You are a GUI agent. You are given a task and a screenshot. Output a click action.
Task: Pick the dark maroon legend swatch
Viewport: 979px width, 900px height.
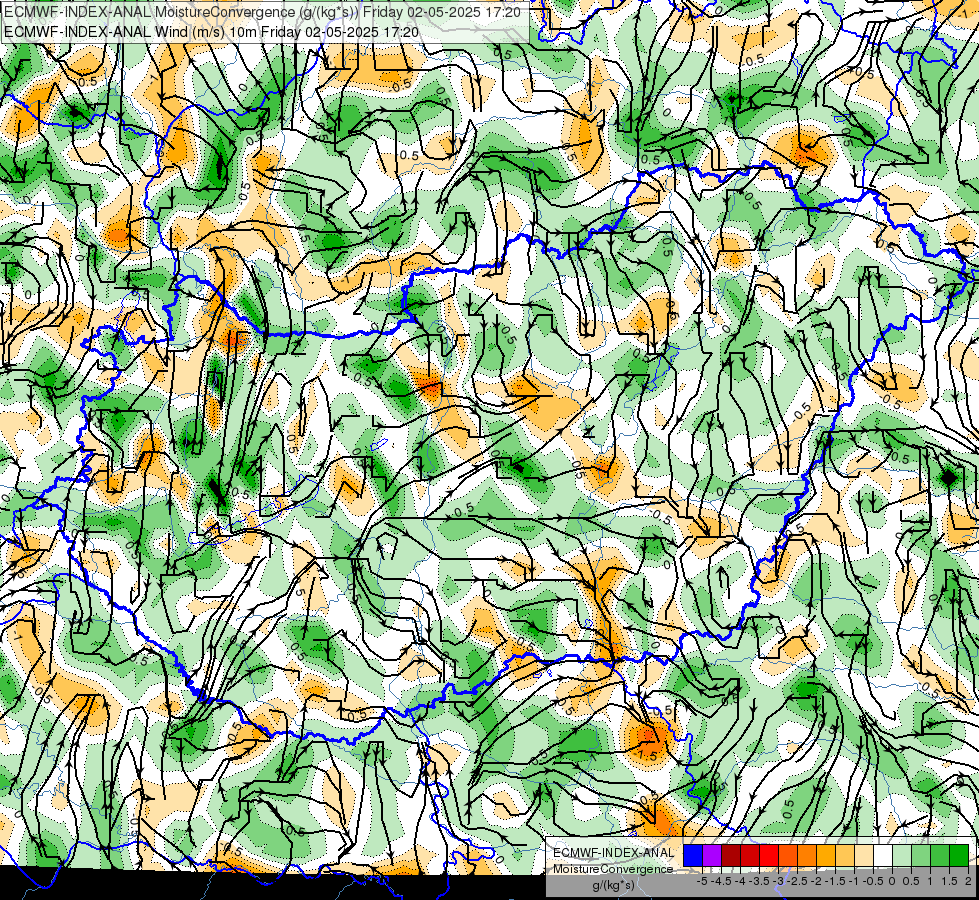click(731, 855)
